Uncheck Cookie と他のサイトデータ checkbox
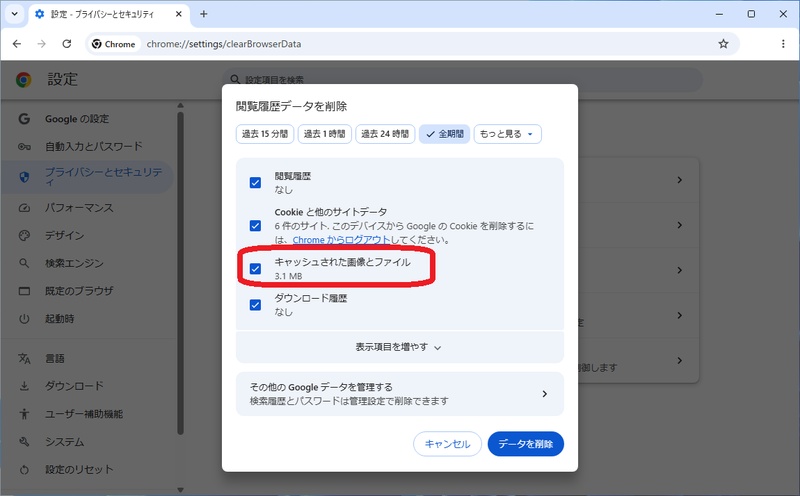This screenshot has width=800, height=496. 255,226
